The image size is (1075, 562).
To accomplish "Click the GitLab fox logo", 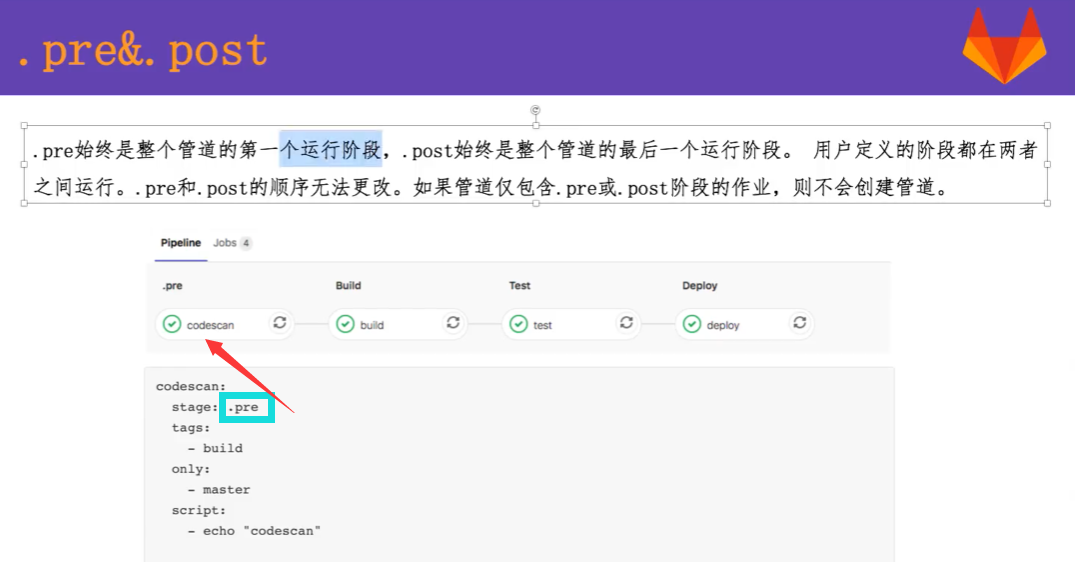I will point(1004,45).
